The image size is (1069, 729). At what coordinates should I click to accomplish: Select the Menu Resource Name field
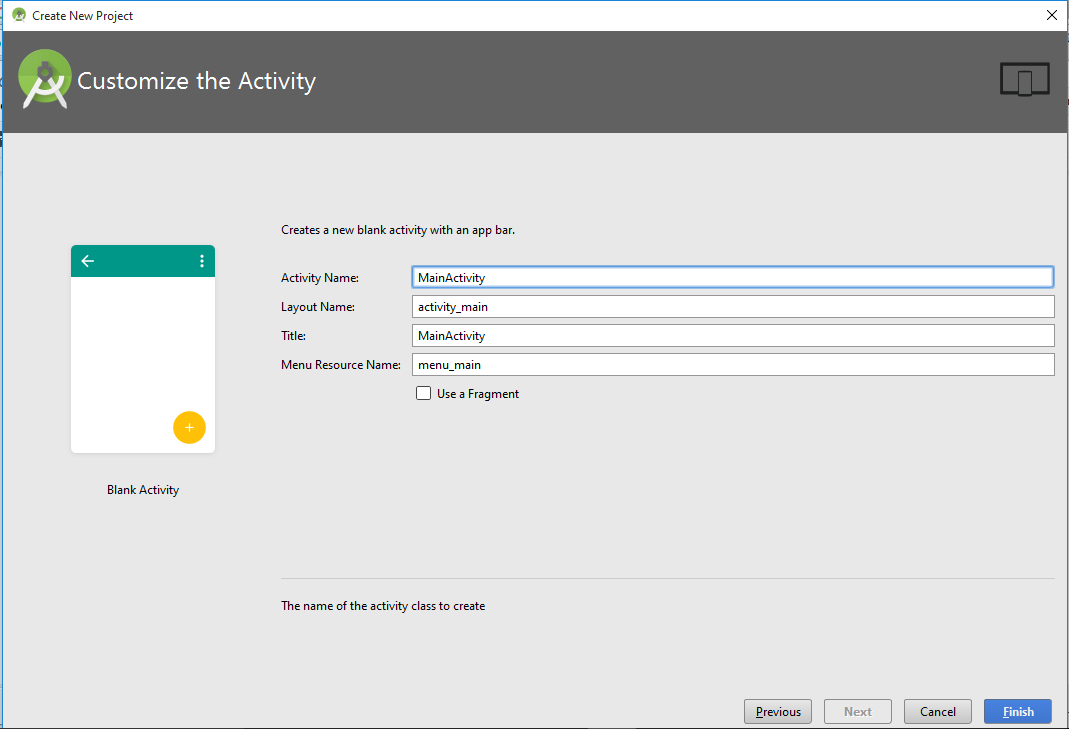(x=733, y=365)
